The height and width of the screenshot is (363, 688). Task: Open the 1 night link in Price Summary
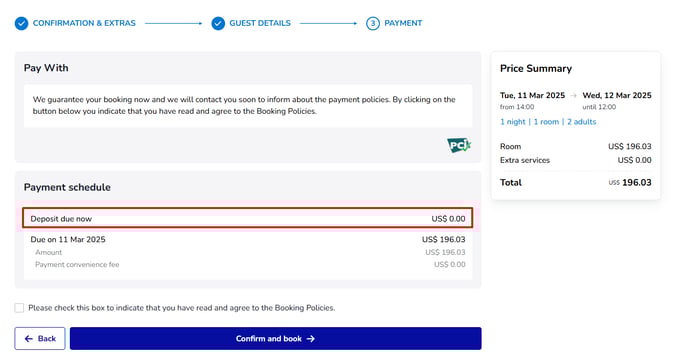tap(512, 122)
